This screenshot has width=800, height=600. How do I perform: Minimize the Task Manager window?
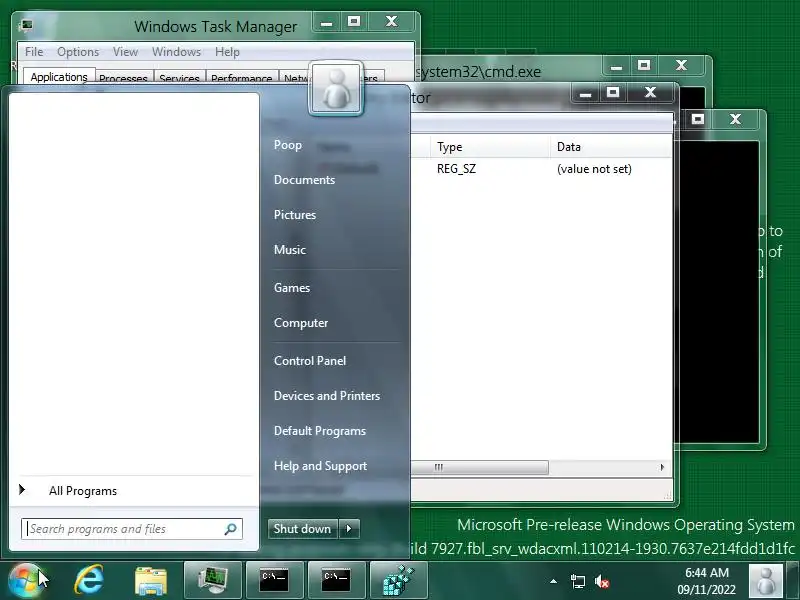pyautogui.click(x=327, y=22)
